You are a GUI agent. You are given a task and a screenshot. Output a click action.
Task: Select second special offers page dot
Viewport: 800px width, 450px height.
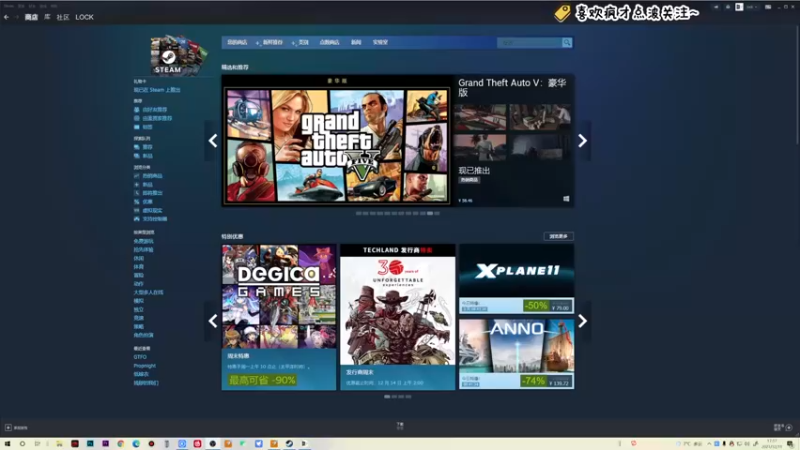[394, 396]
